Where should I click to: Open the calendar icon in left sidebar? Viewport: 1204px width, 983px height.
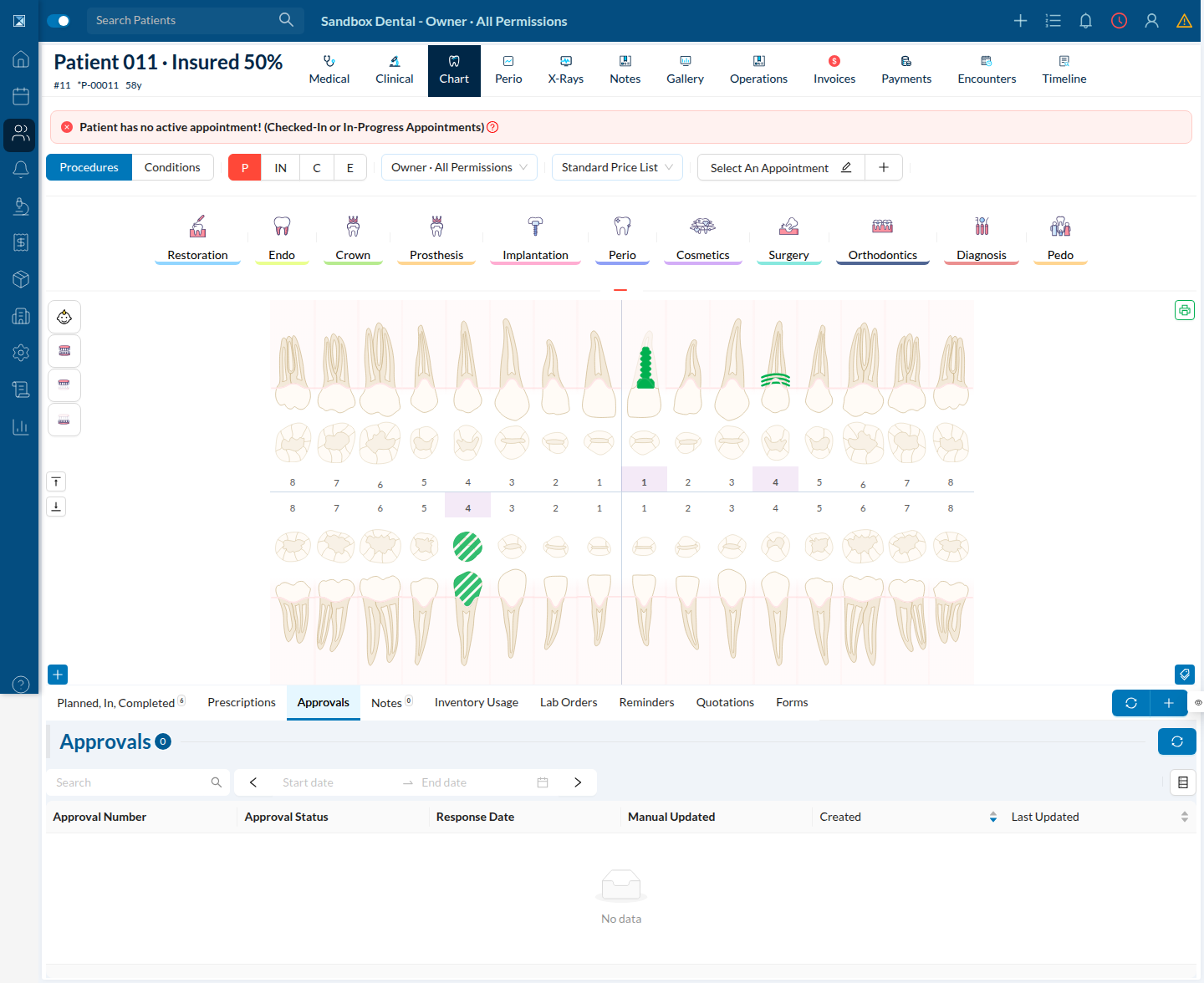21,96
